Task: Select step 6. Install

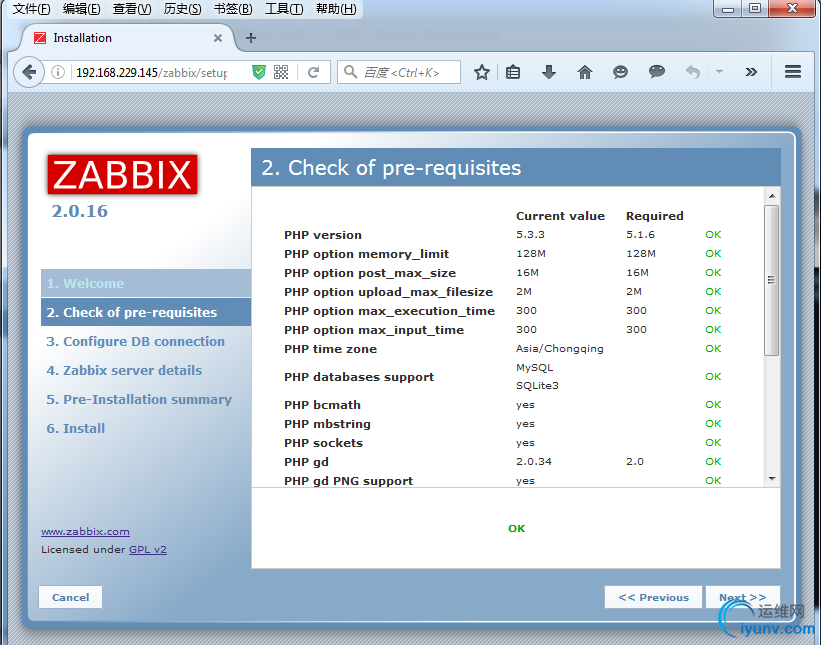Action: pyautogui.click(x=76, y=428)
